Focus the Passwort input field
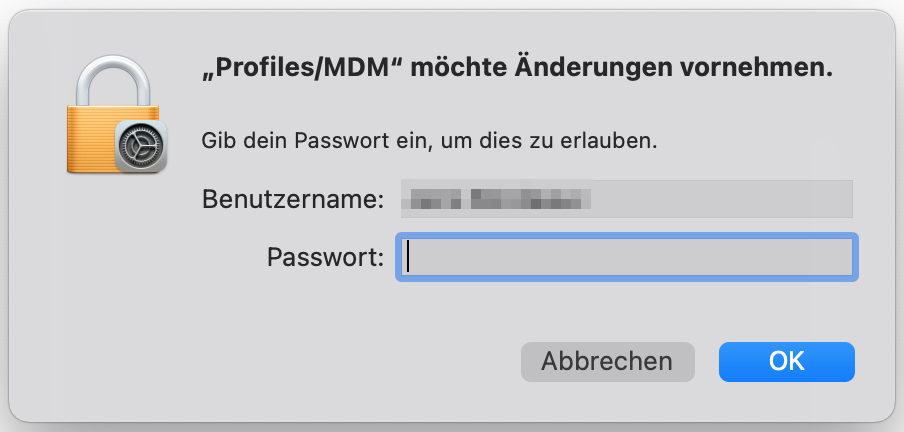The height and width of the screenshot is (432, 904). tap(627, 258)
